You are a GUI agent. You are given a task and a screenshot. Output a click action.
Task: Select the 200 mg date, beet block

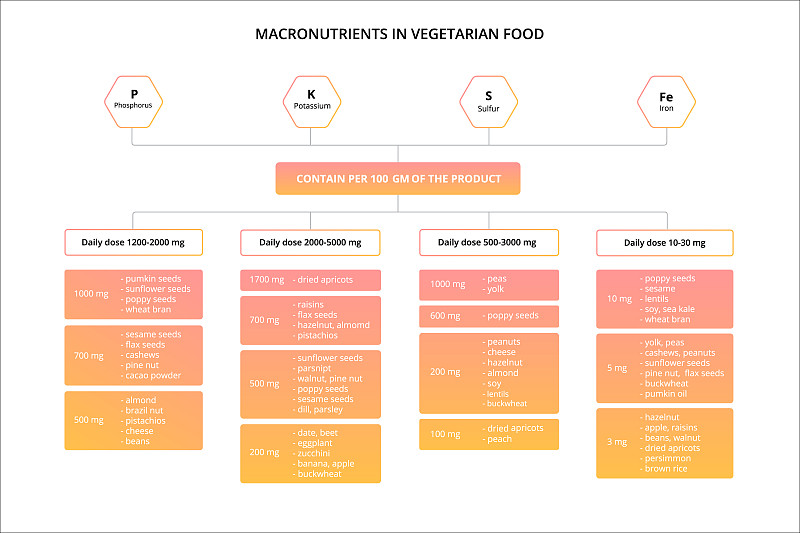(310, 453)
